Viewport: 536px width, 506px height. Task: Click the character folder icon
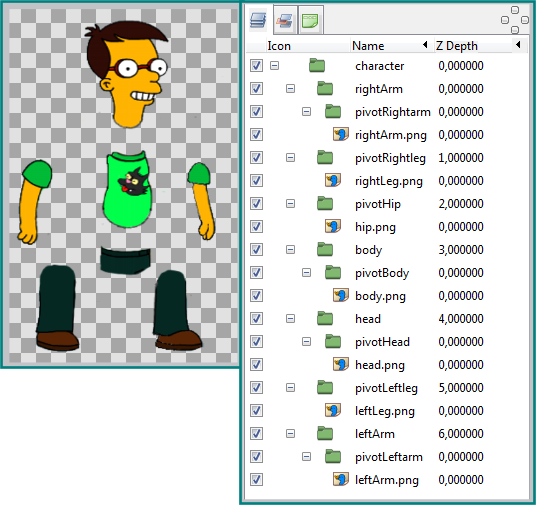pyautogui.click(x=317, y=65)
